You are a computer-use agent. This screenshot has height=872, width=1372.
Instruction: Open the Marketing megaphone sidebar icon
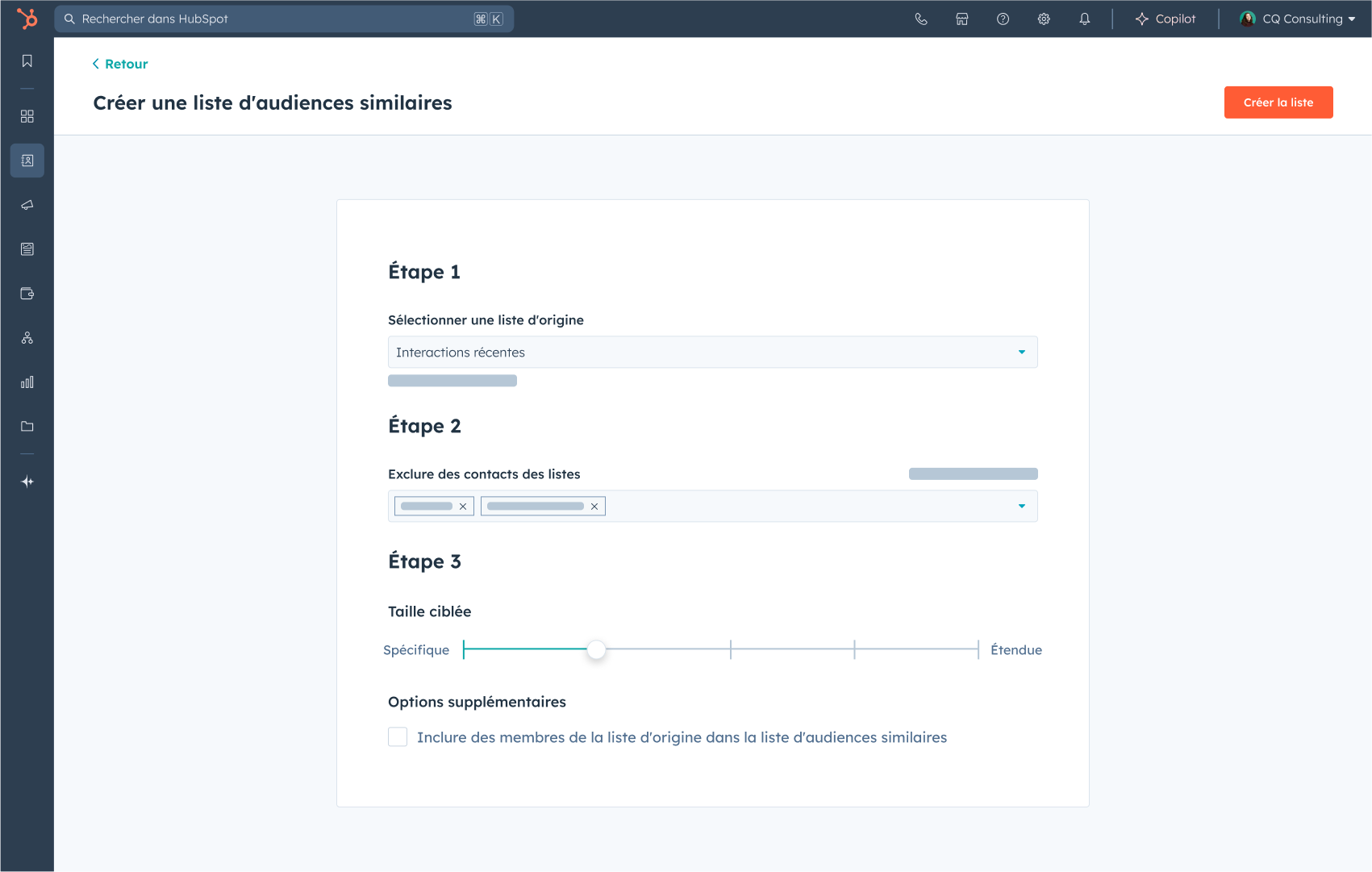click(27, 205)
